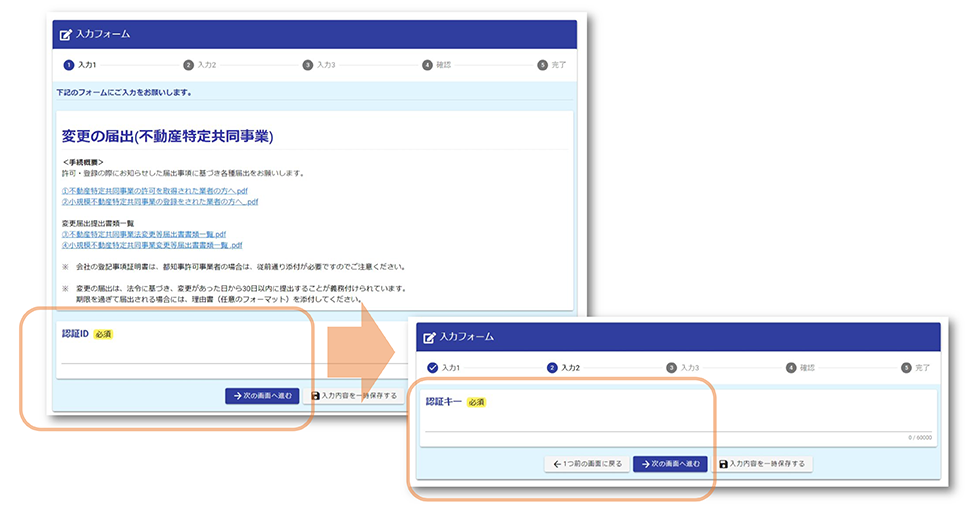Select step 入力3 in the 認証ID form
The height and width of the screenshot is (509, 977).
click(x=319, y=65)
